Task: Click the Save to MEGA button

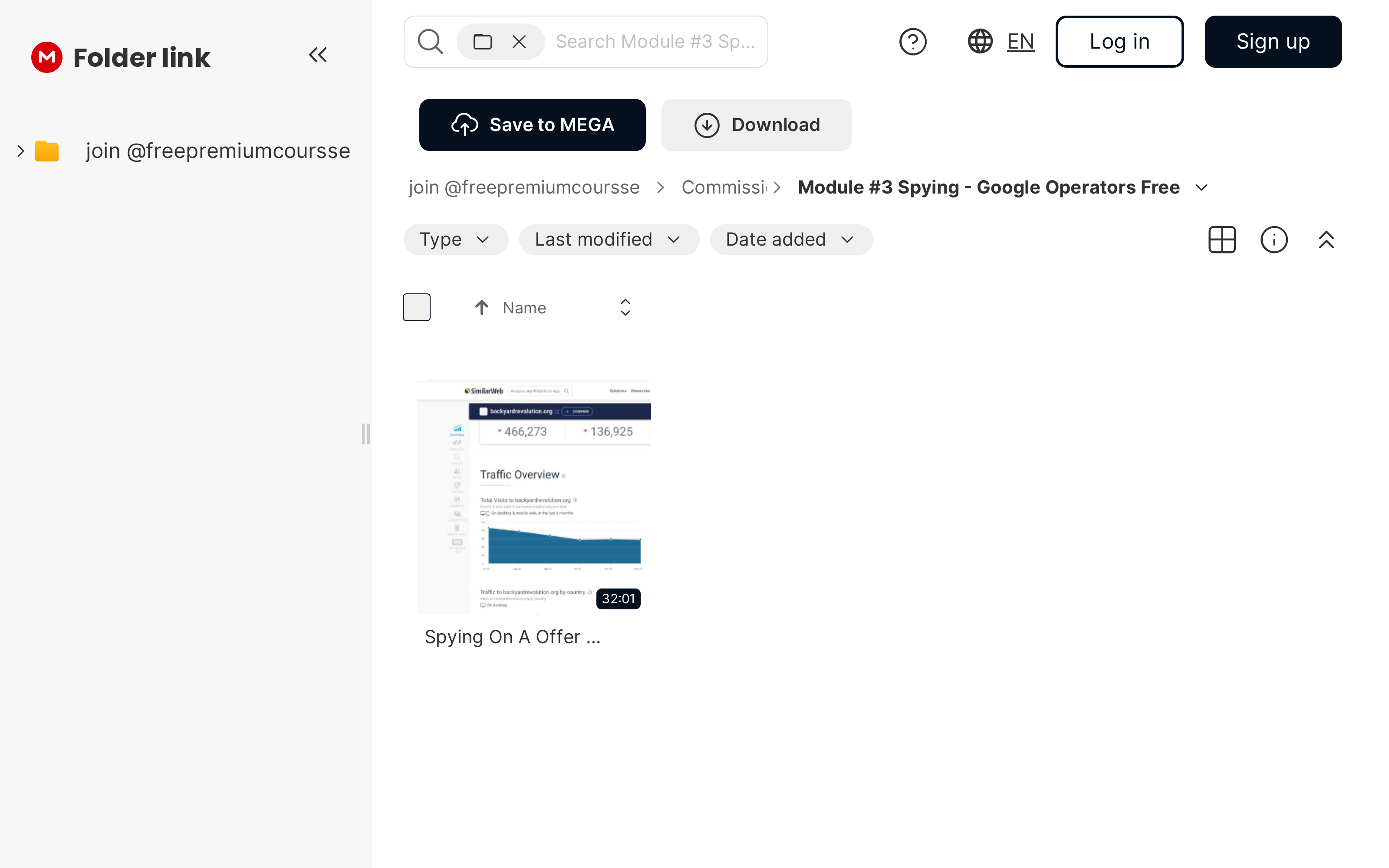Action: click(x=532, y=125)
